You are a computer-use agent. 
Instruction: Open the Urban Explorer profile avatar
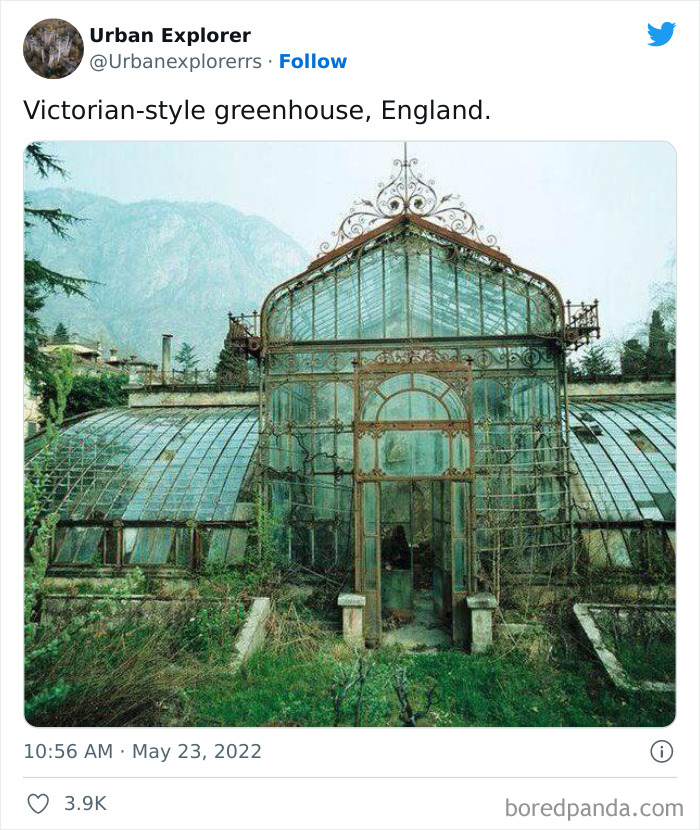(x=53, y=48)
